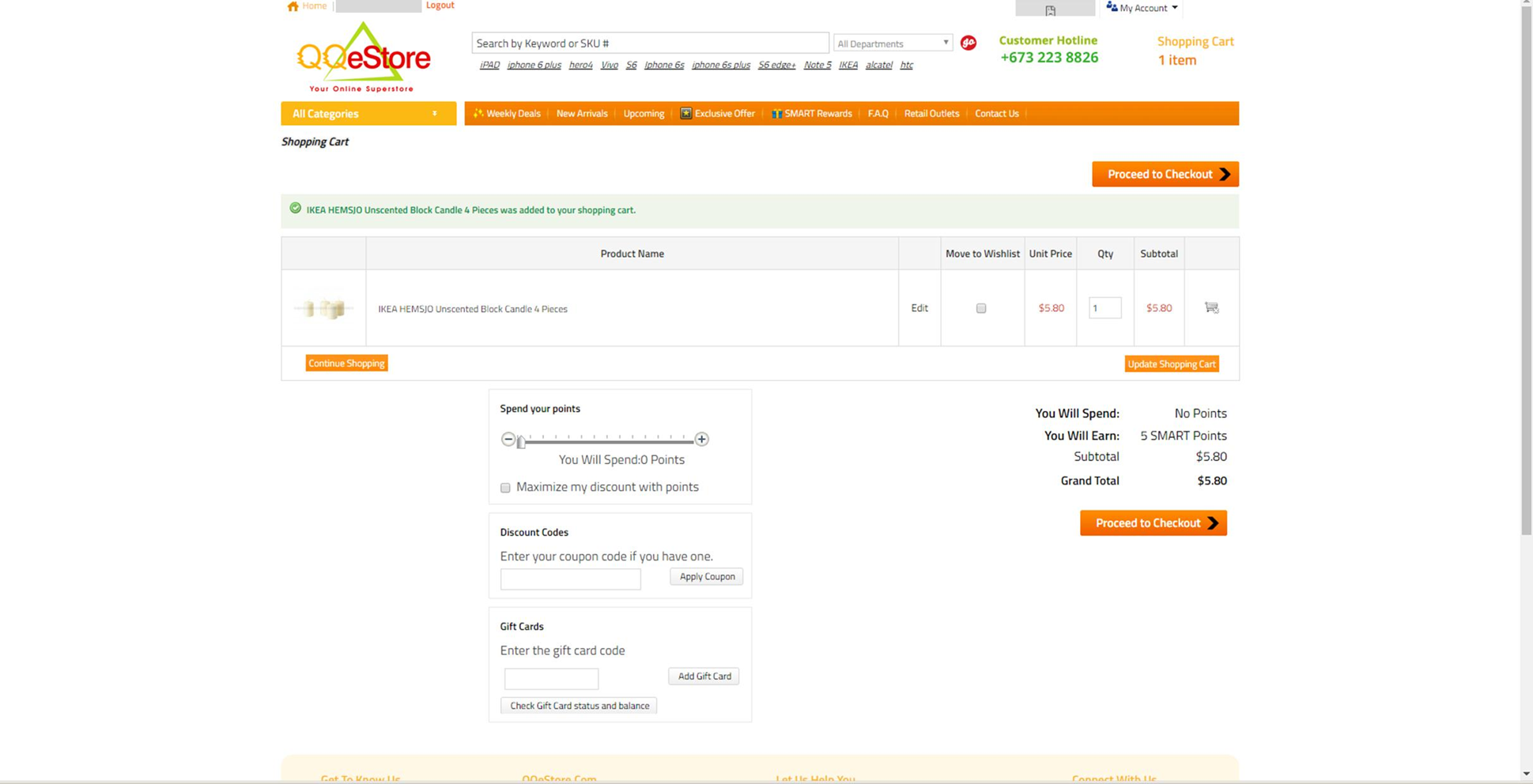Click the My Account people icon
This screenshot has height=784, width=1533.
[x=1112, y=7]
